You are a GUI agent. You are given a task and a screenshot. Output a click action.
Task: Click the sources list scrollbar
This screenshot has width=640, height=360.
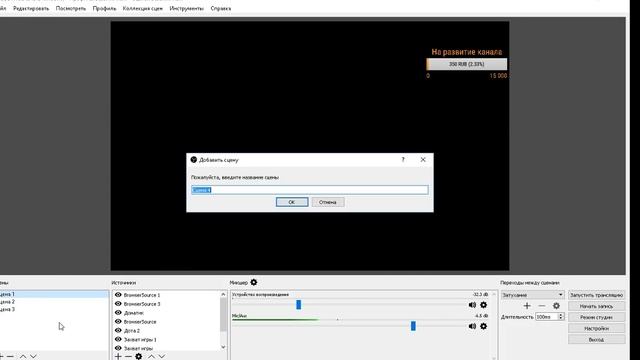point(223,315)
